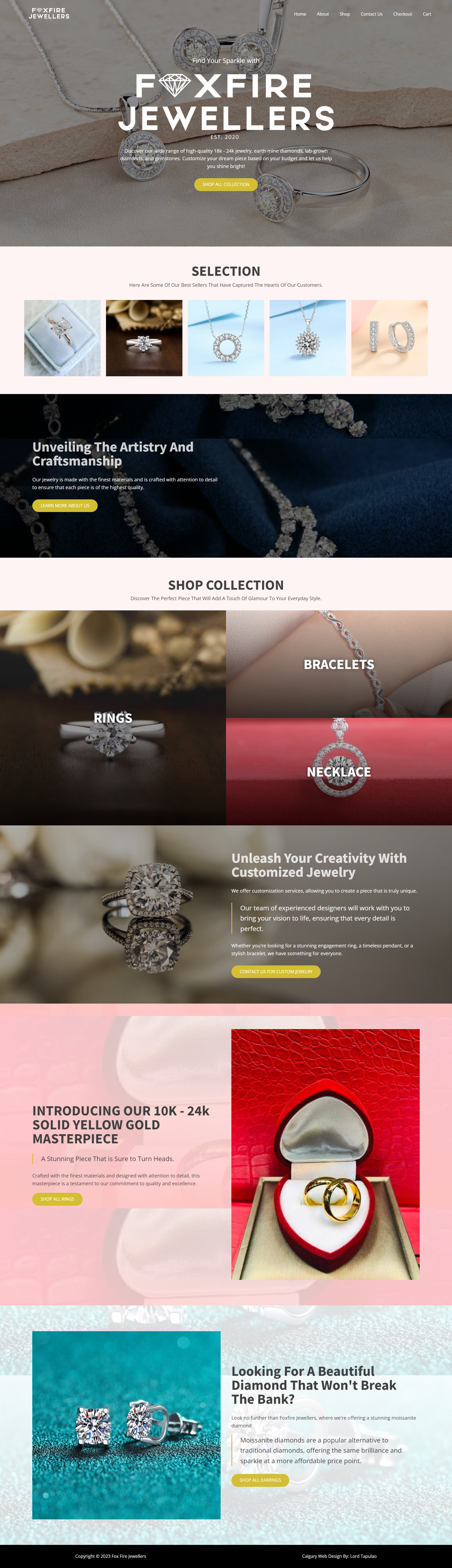Open the Rings collection tile
Screen dimensions: 452x1568
113,718
